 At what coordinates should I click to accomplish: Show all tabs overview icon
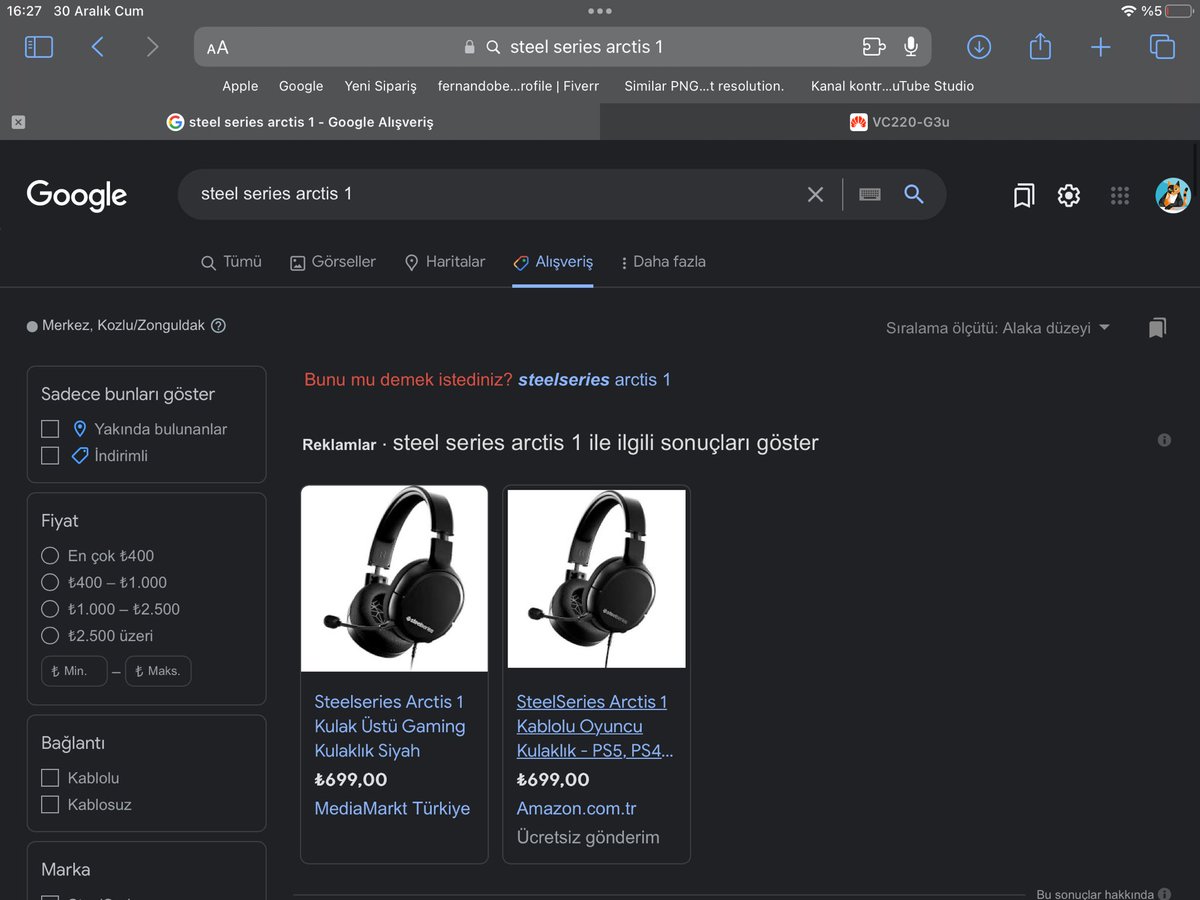click(x=1162, y=47)
